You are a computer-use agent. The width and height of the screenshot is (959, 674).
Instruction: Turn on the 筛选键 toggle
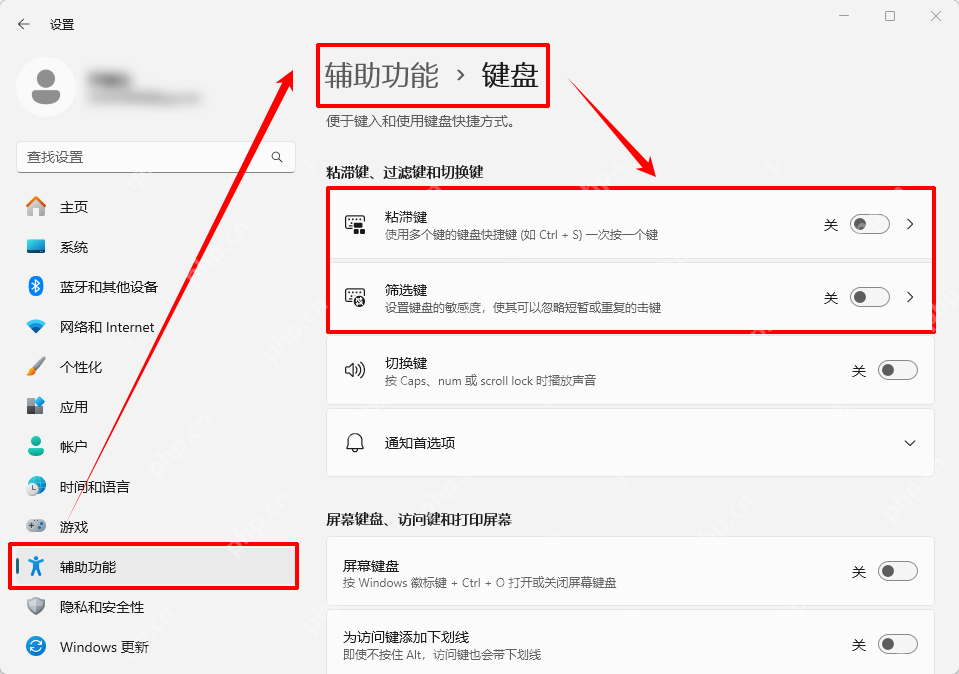[870, 297]
